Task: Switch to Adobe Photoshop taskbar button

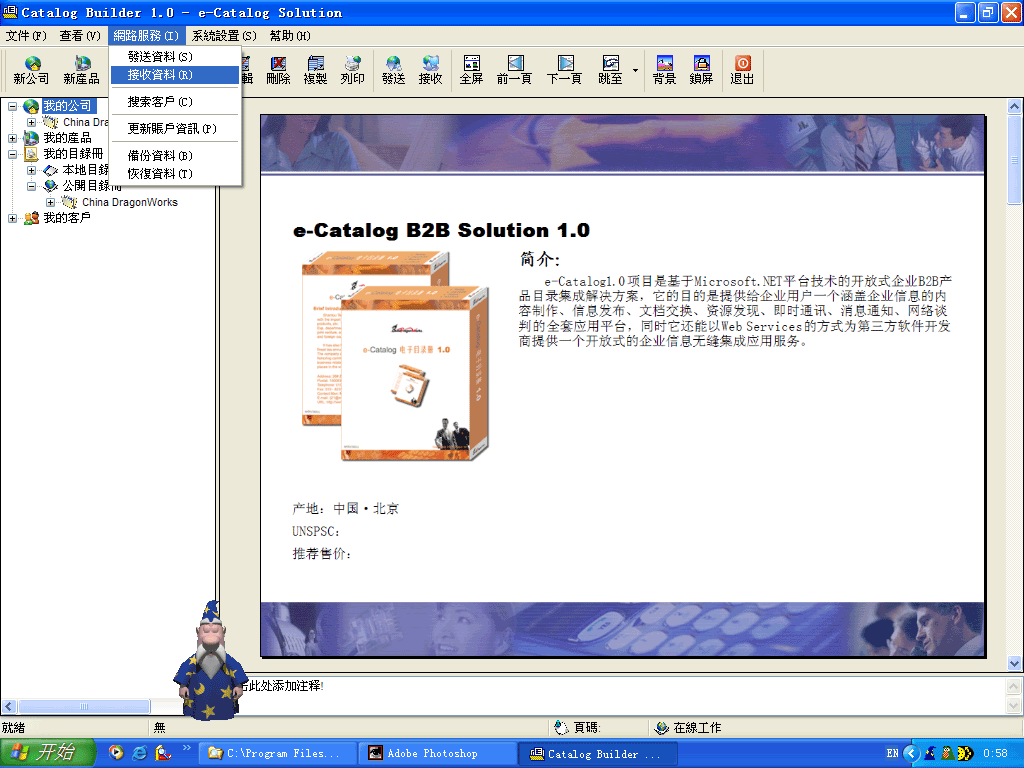Action: 438,754
